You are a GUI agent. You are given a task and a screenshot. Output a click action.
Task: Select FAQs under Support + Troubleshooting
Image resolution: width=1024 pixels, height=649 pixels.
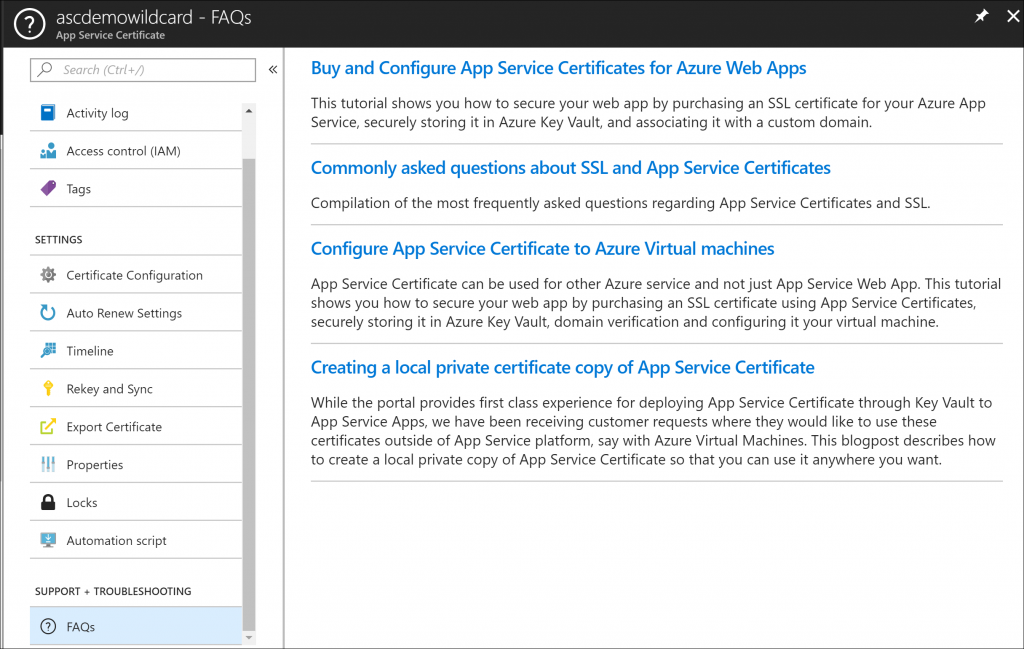[80, 627]
